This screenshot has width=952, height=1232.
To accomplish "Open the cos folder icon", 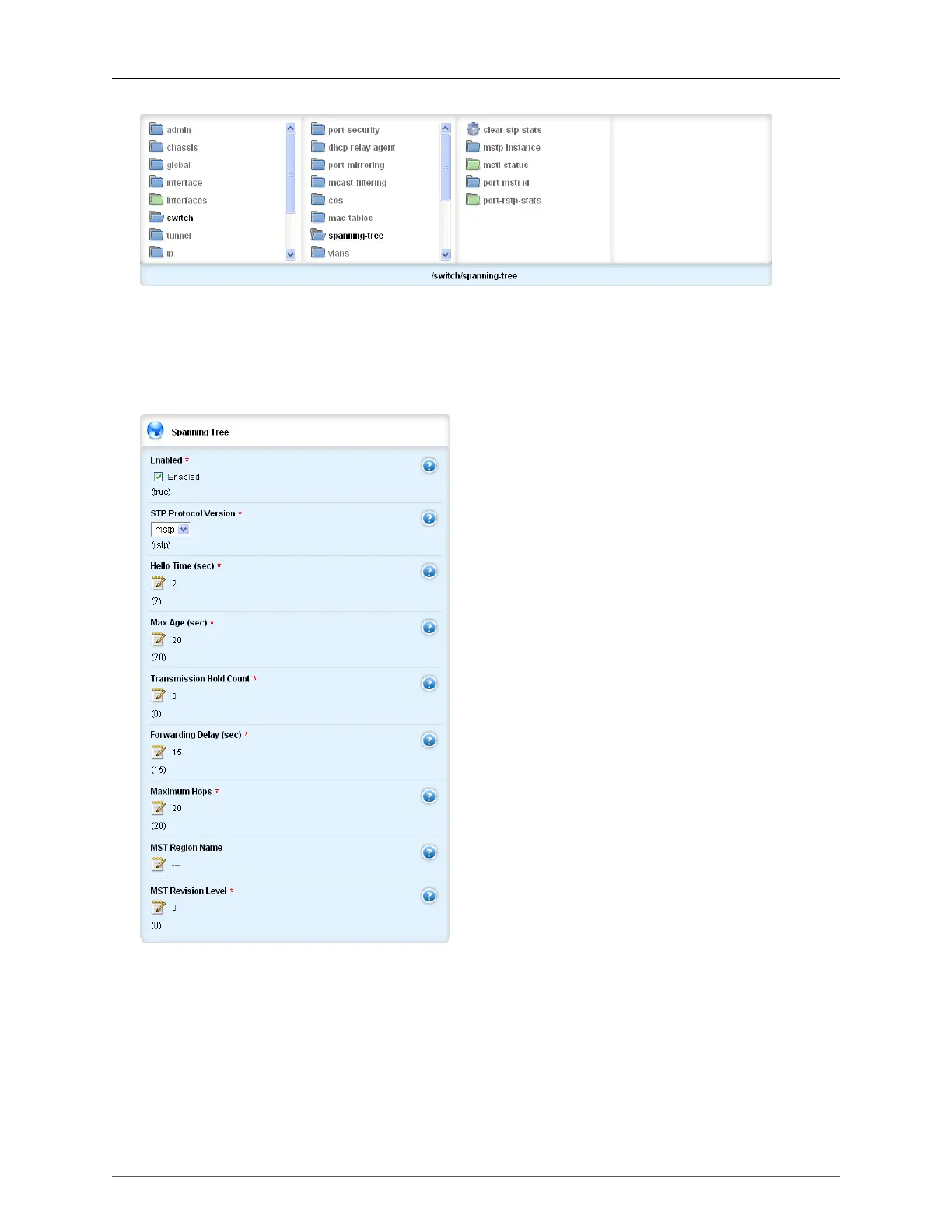I will coord(318,199).
